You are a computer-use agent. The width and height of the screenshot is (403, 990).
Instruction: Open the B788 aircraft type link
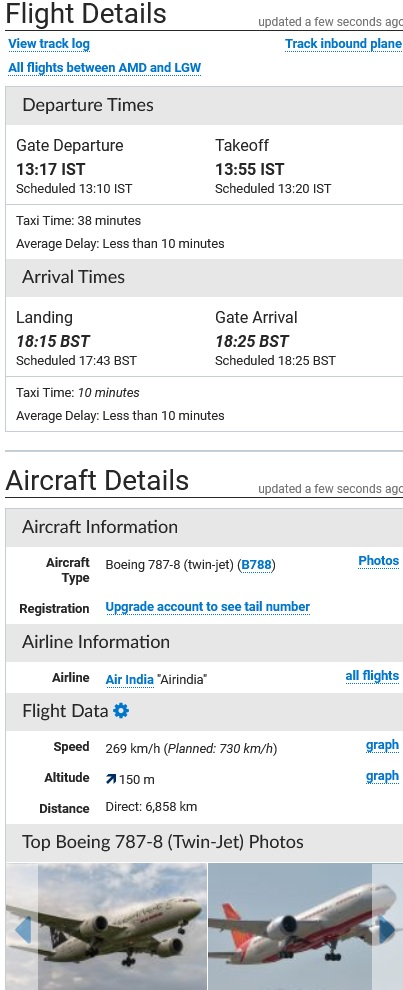pyautogui.click(x=256, y=564)
